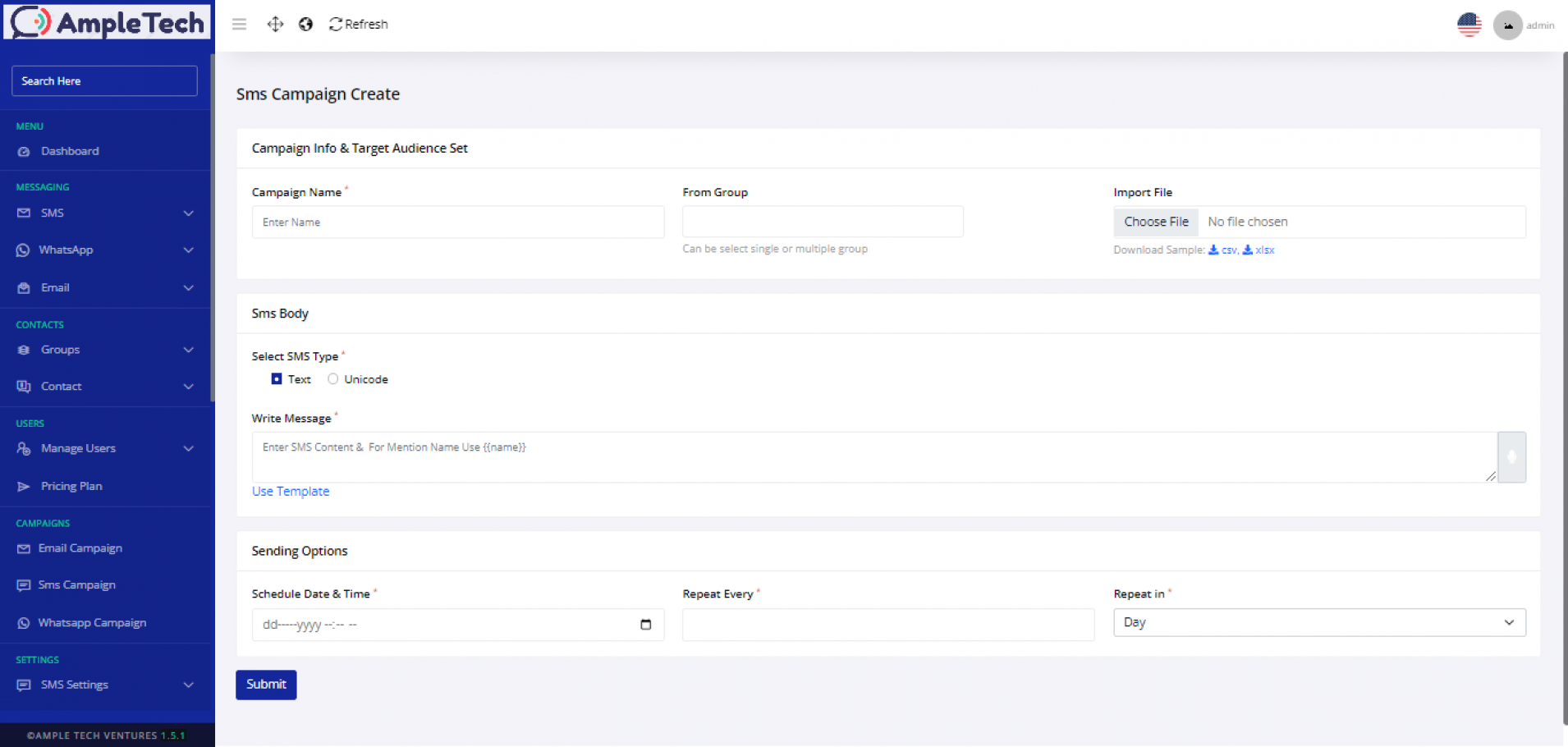1568x747 pixels.
Task: Go to Email Campaign in sidebar
Action: point(80,548)
